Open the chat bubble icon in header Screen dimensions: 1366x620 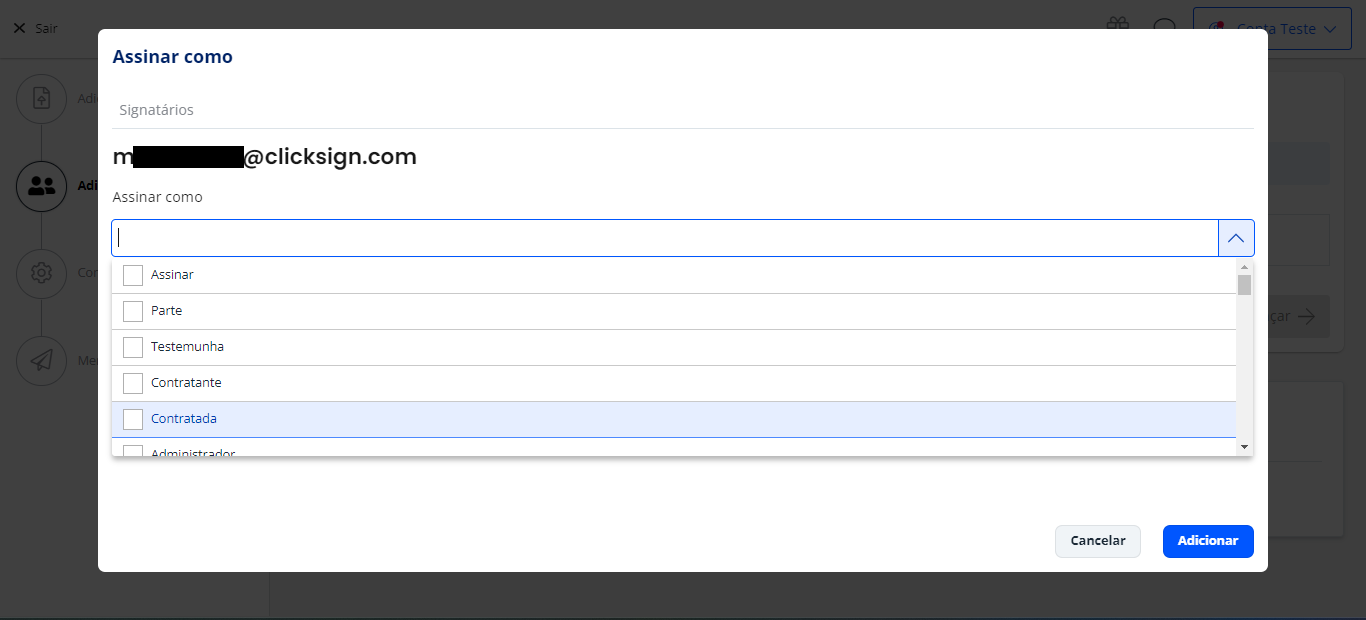click(1164, 28)
